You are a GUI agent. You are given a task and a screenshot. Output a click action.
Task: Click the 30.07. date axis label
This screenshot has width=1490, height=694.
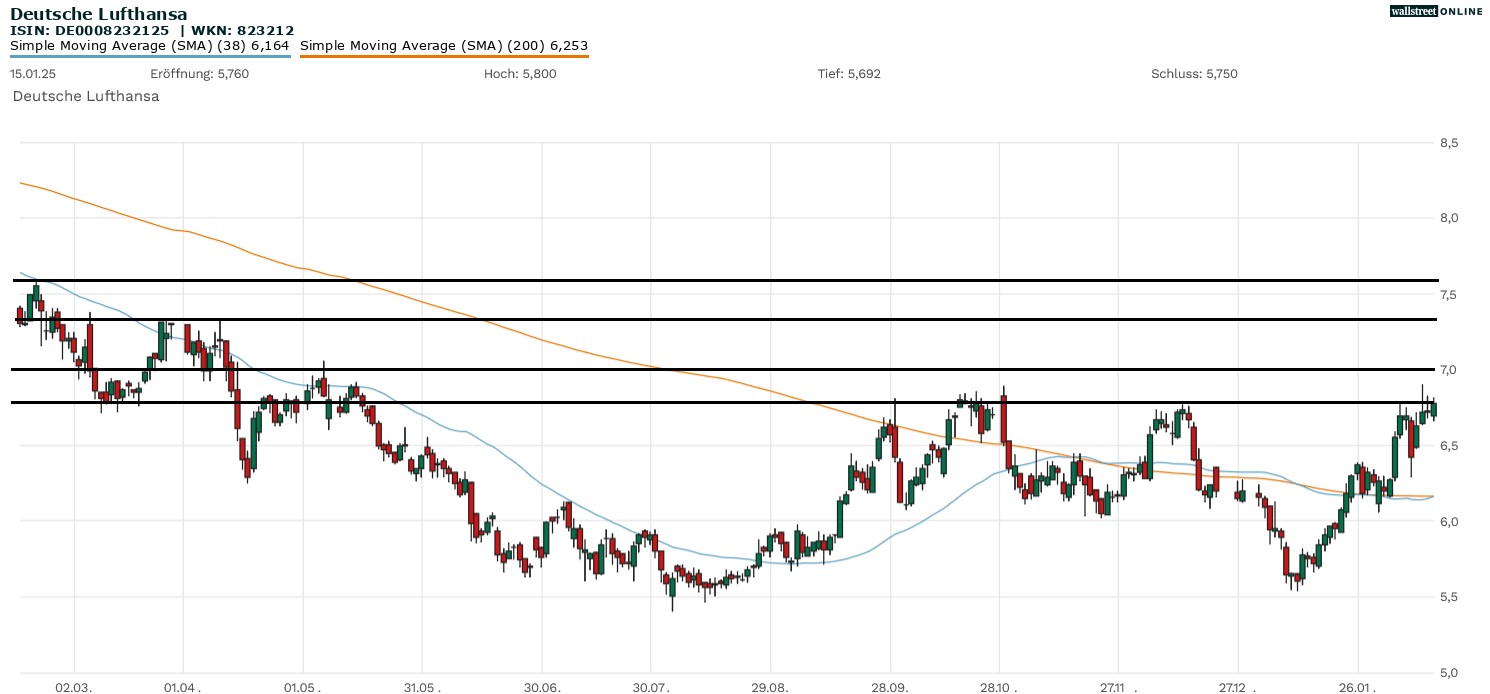(x=651, y=688)
